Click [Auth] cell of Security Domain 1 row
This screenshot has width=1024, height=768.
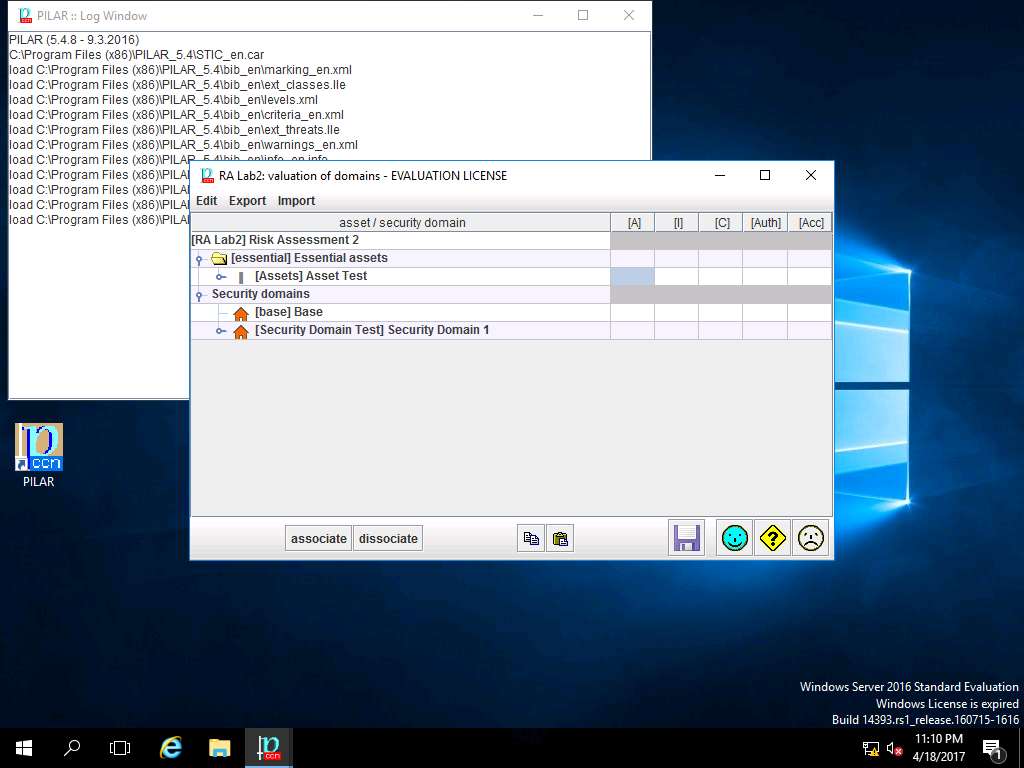pos(765,330)
